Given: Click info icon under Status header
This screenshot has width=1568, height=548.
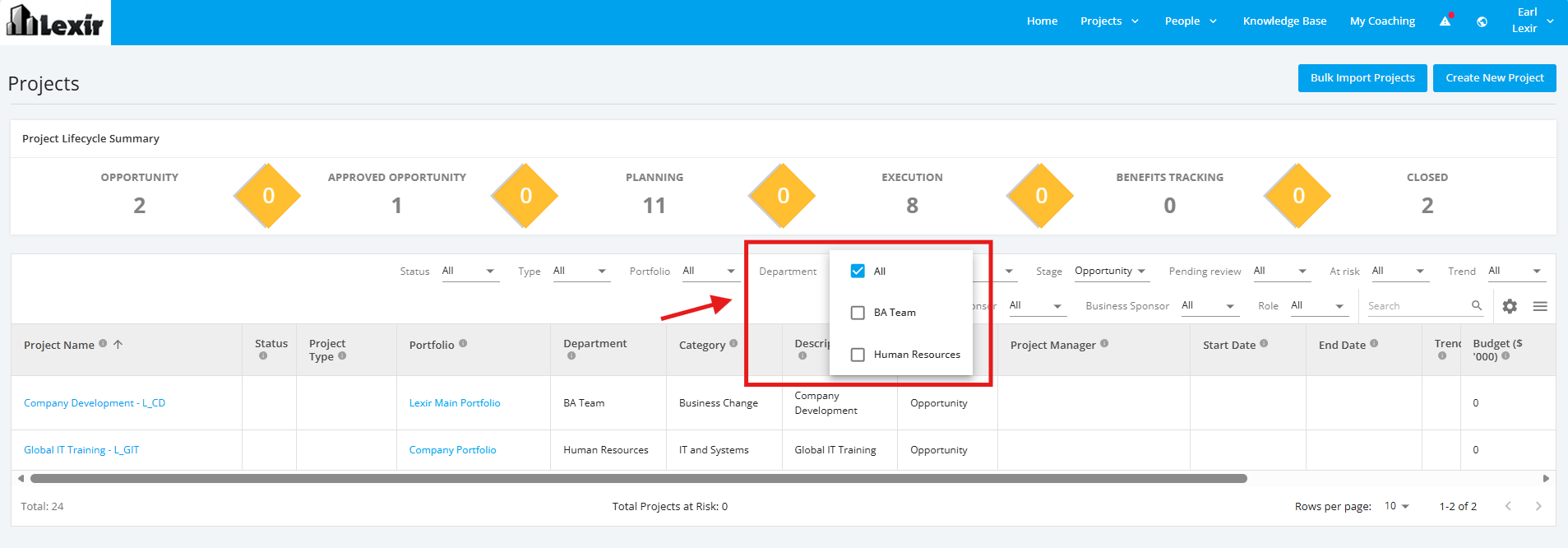Looking at the screenshot, I should click(263, 355).
